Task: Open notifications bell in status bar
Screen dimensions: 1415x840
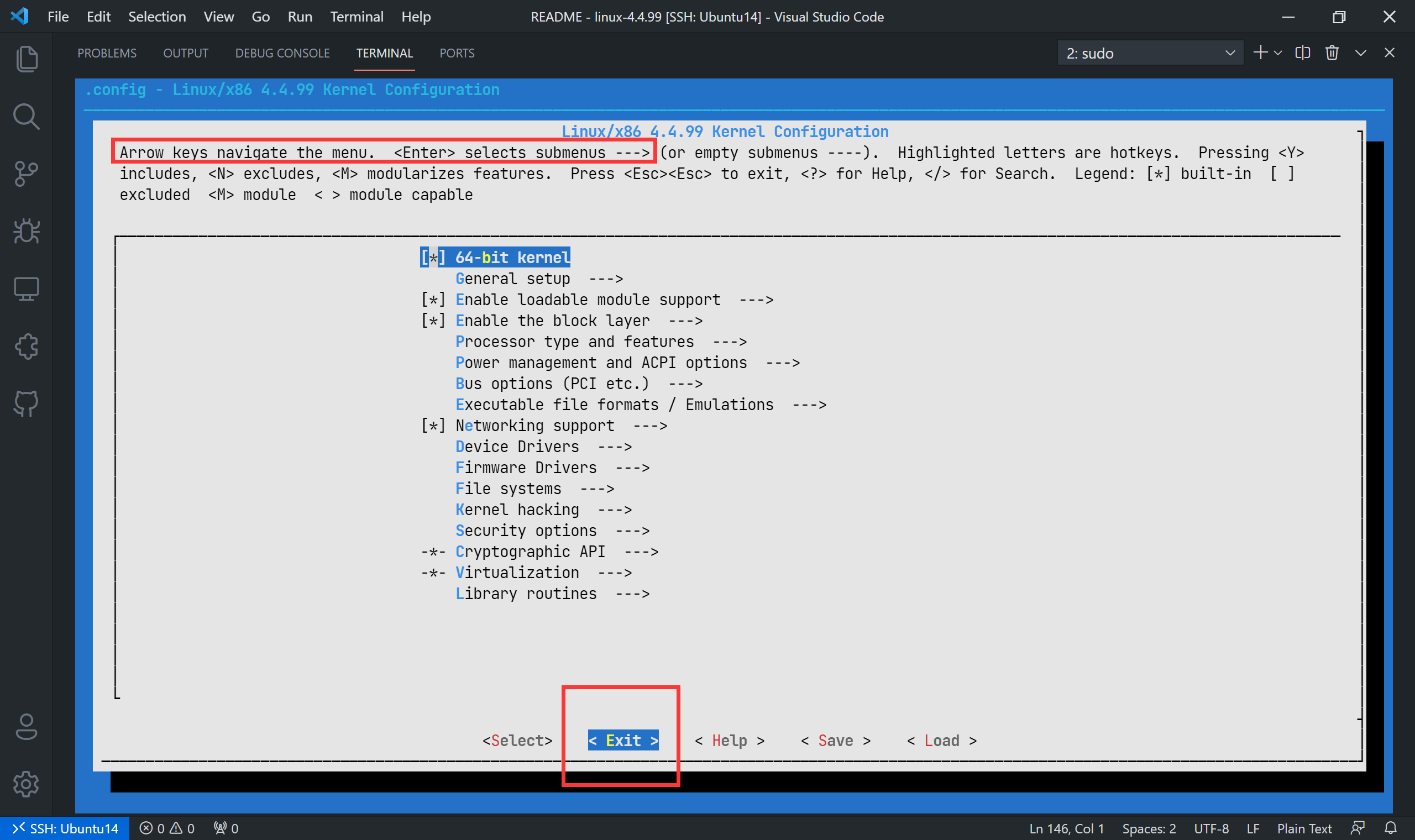Action: pyautogui.click(x=1391, y=828)
